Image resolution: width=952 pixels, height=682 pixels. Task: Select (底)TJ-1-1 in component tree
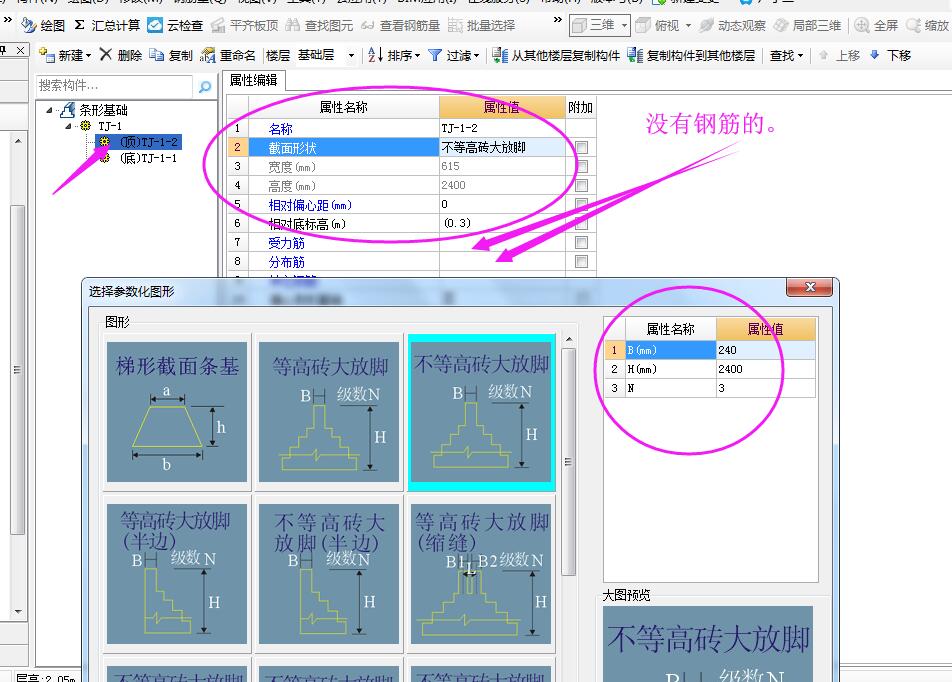coord(149,158)
